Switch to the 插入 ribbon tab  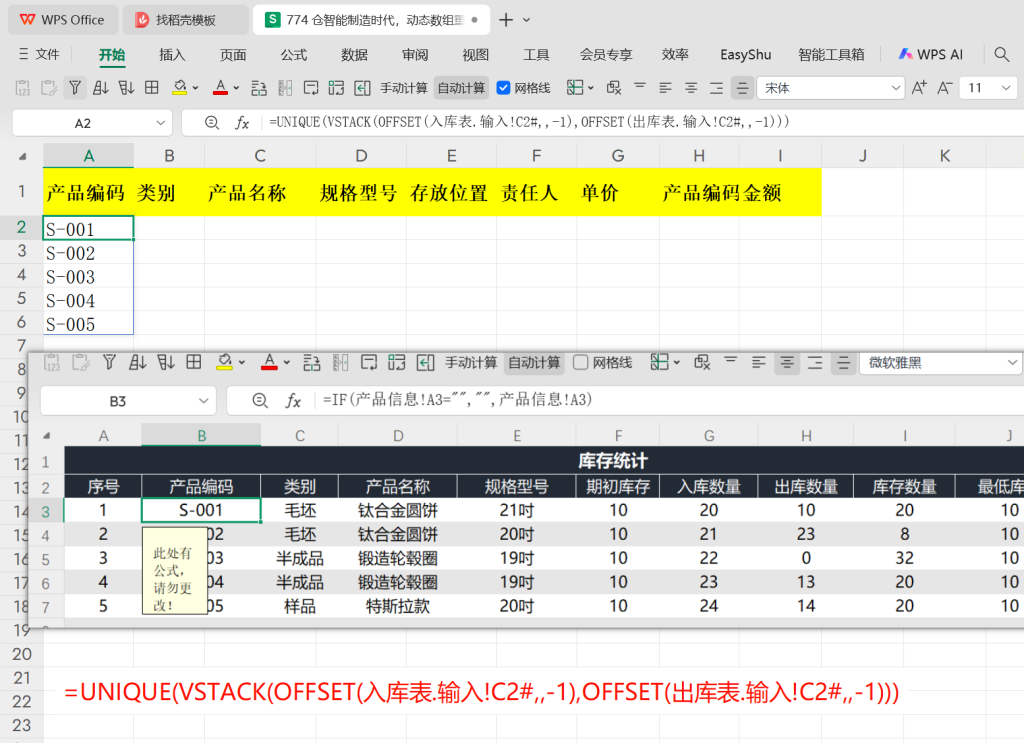pos(172,55)
